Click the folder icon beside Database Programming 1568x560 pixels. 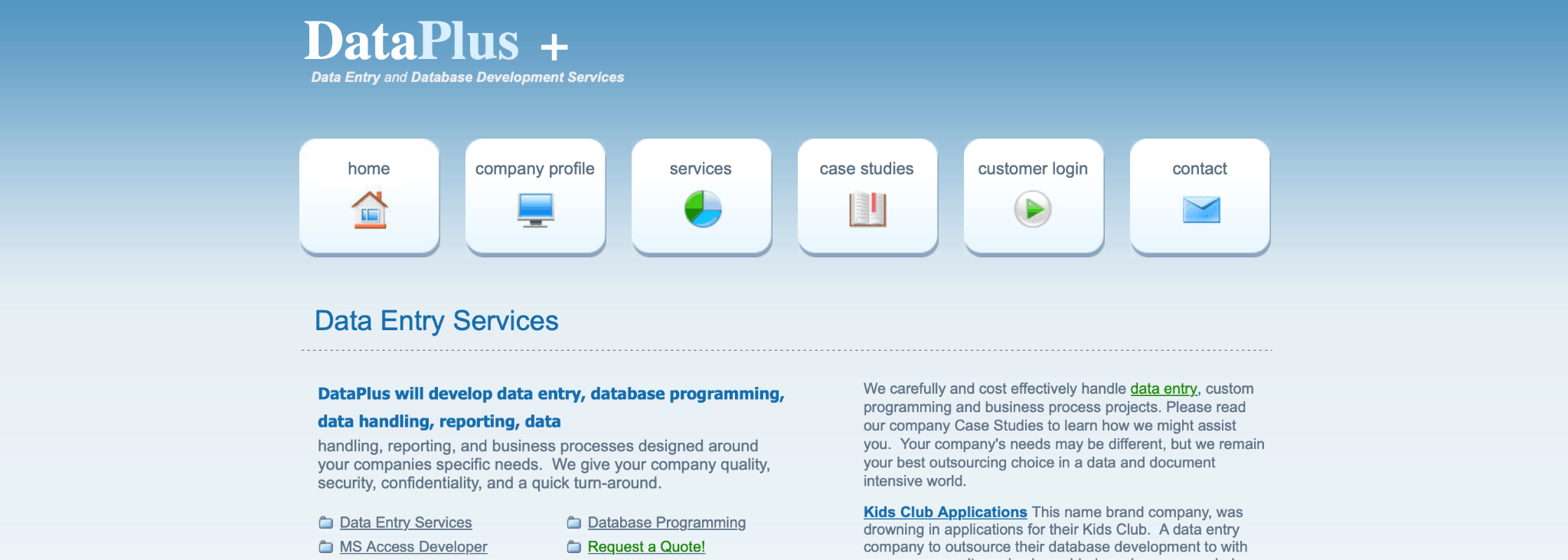tap(574, 522)
